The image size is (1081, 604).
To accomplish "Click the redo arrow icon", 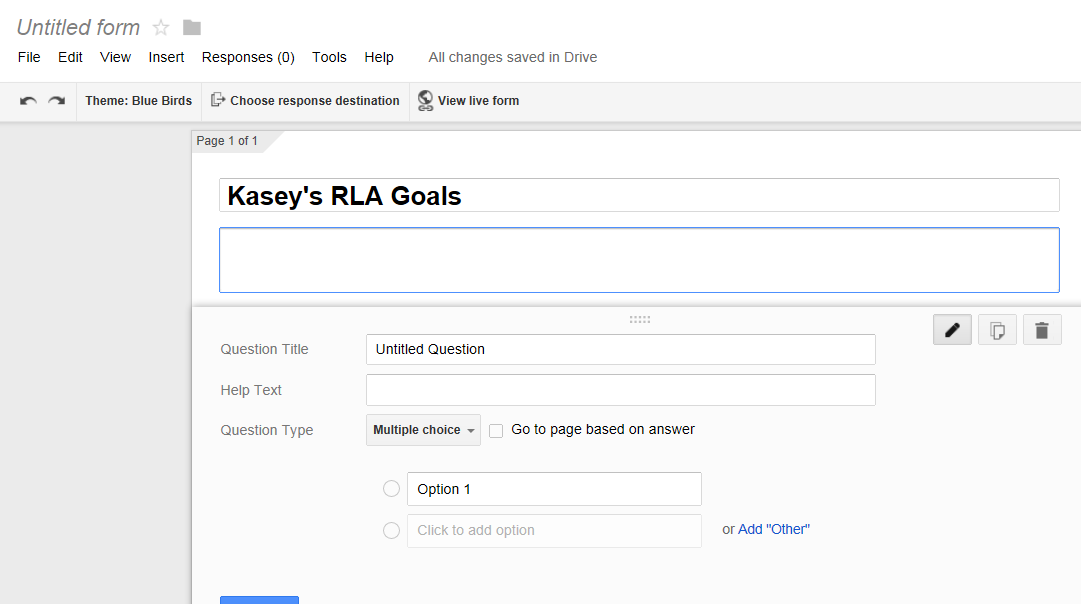I will coord(56,100).
